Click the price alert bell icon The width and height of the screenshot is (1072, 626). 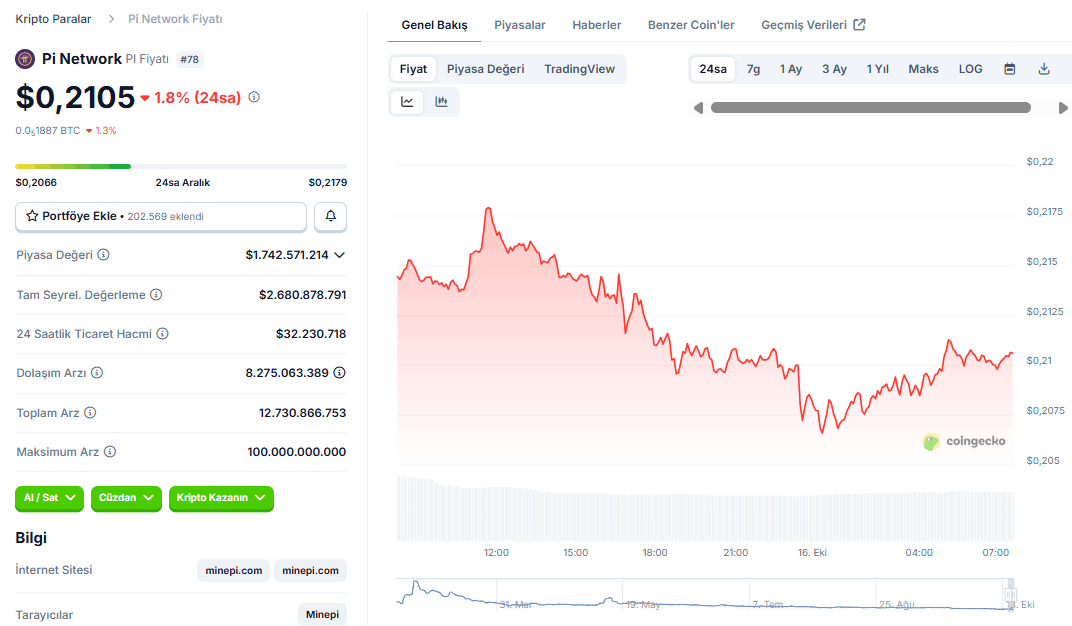330,217
